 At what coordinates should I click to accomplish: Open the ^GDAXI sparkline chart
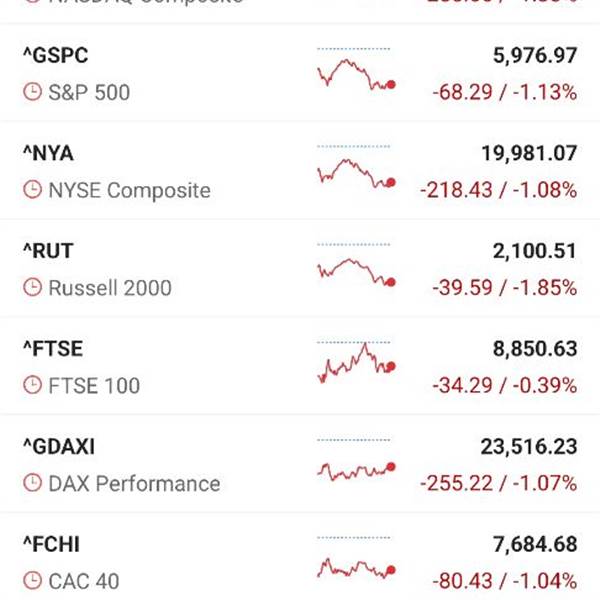(x=356, y=460)
